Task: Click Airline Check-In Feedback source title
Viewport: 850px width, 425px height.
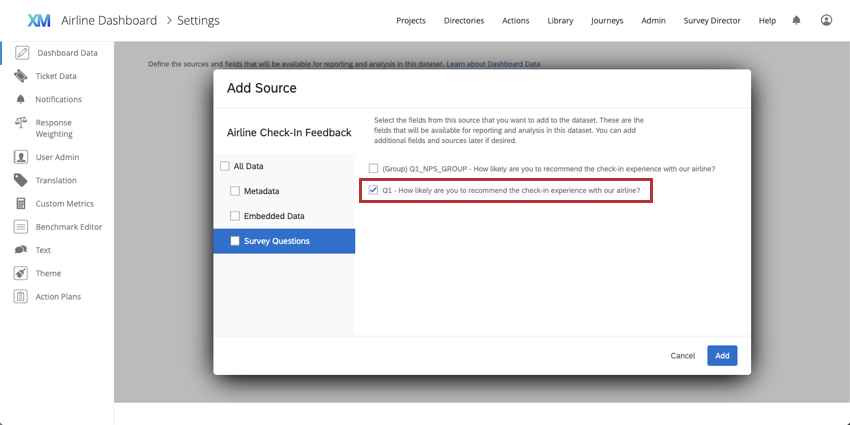Action: pos(289,133)
